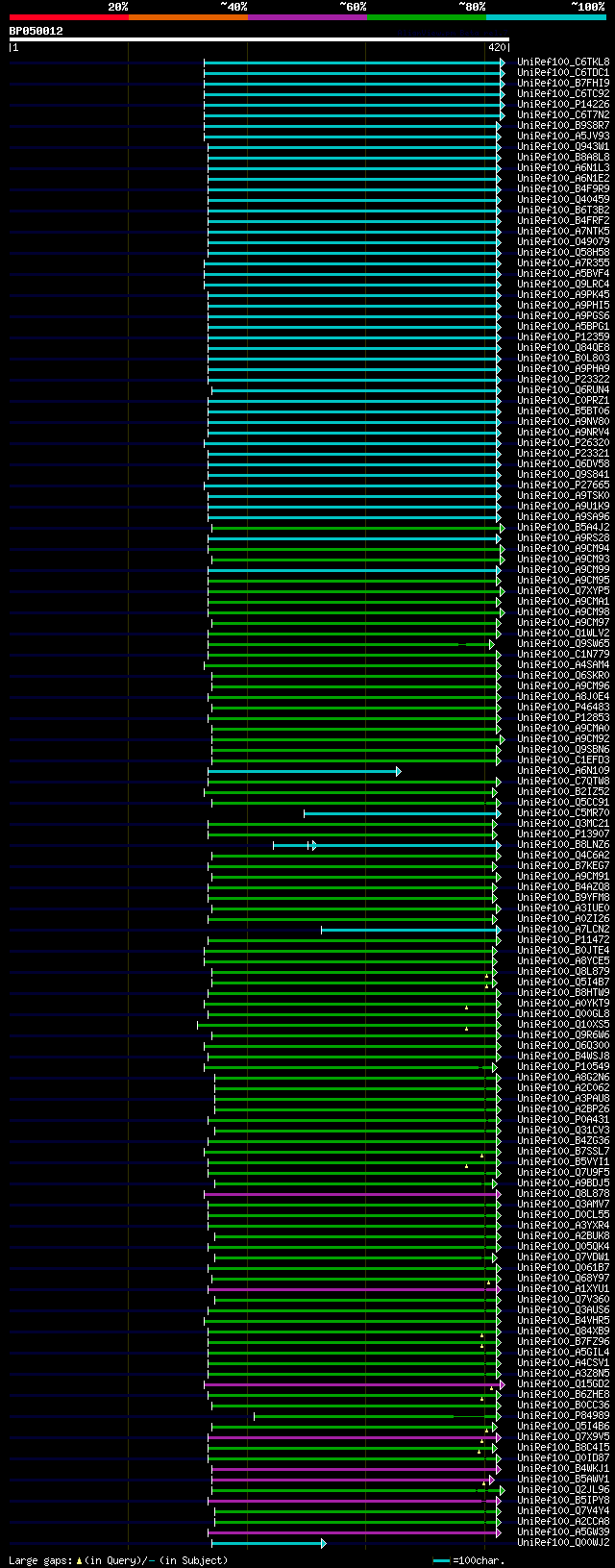Select the UniRef100_Q6Q300 label
The height and width of the screenshot is (1568, 615).
pos(563,1045)
